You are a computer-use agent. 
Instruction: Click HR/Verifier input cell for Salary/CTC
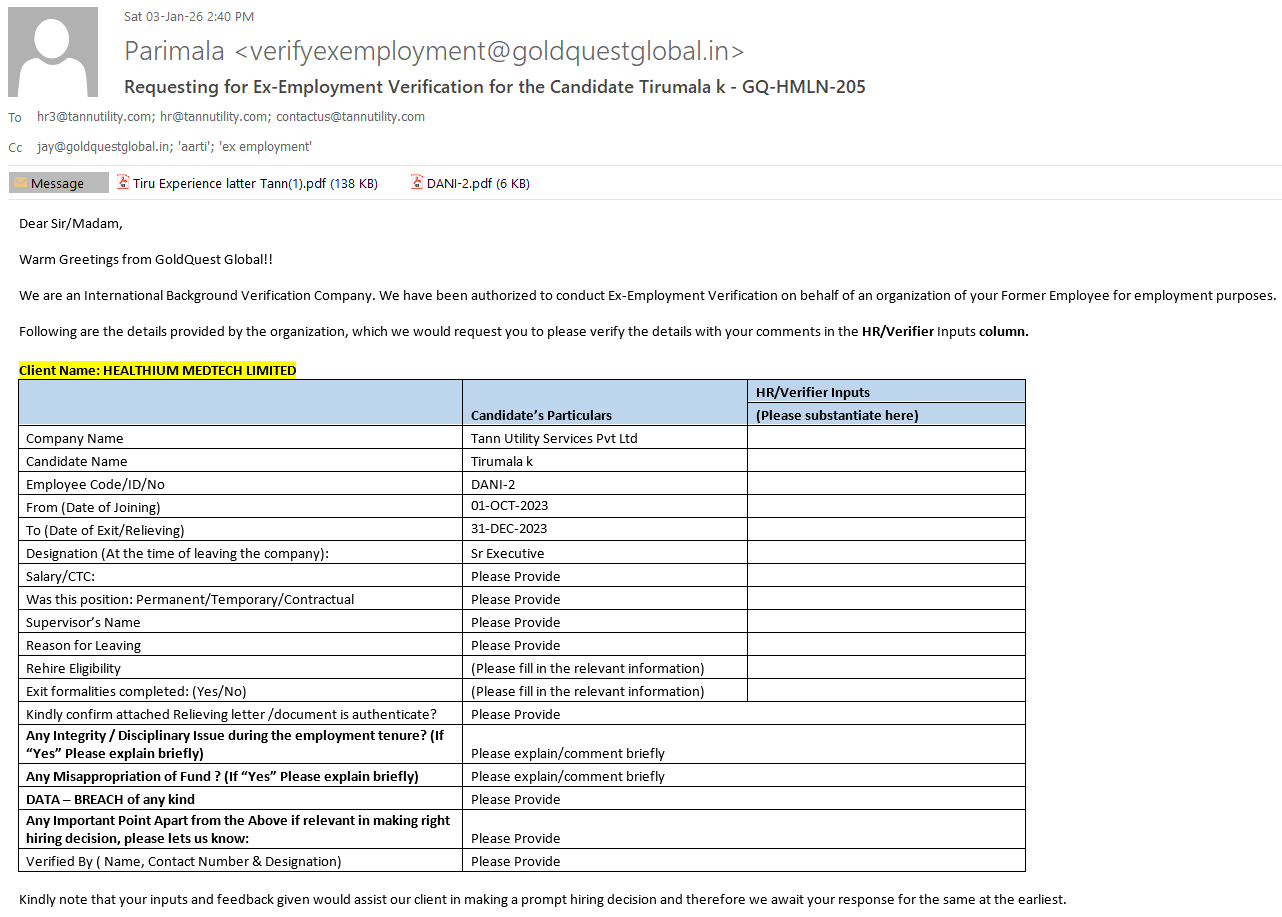pyautogui.click(x=885, y=576)
